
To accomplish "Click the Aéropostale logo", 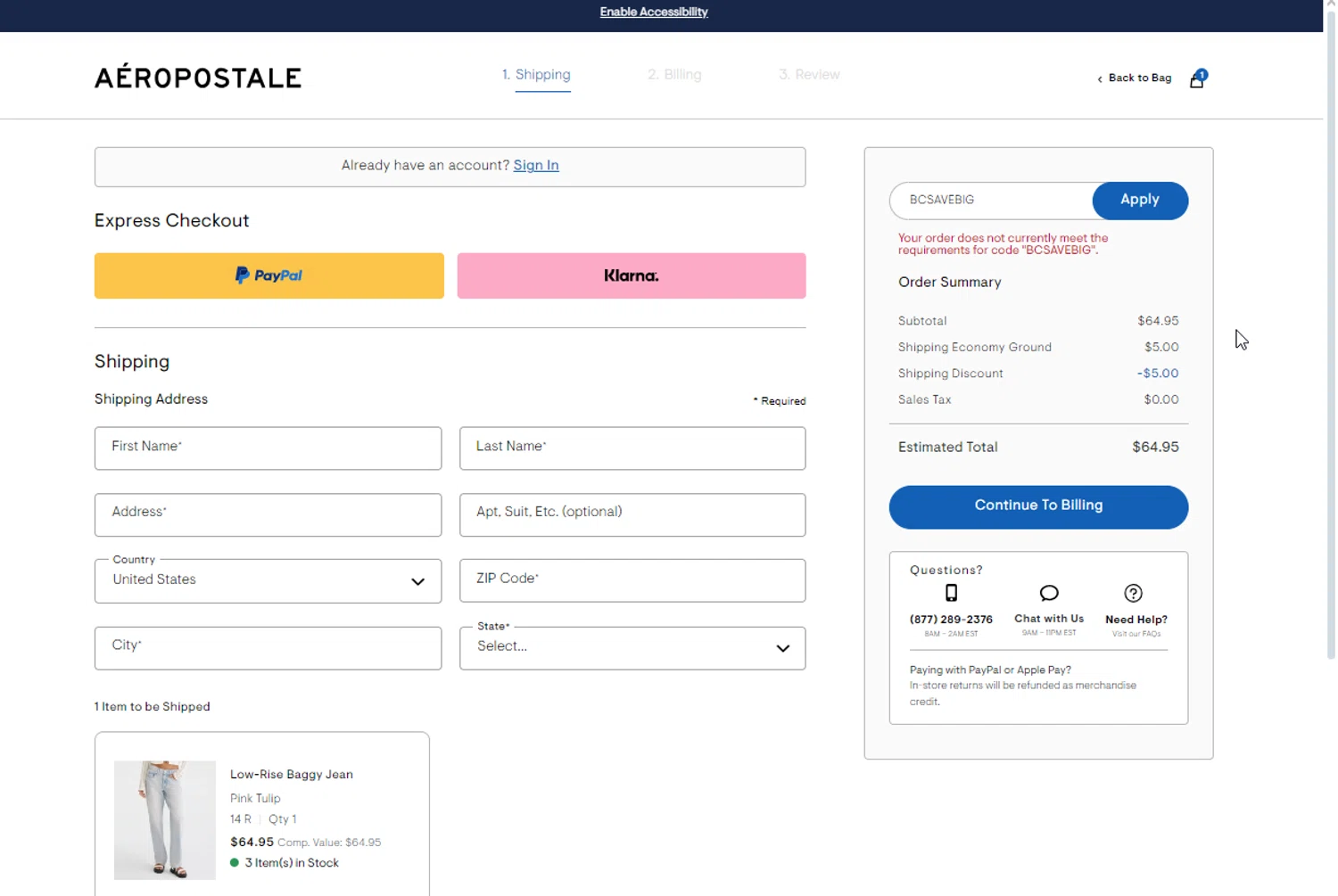I will 198,78.
